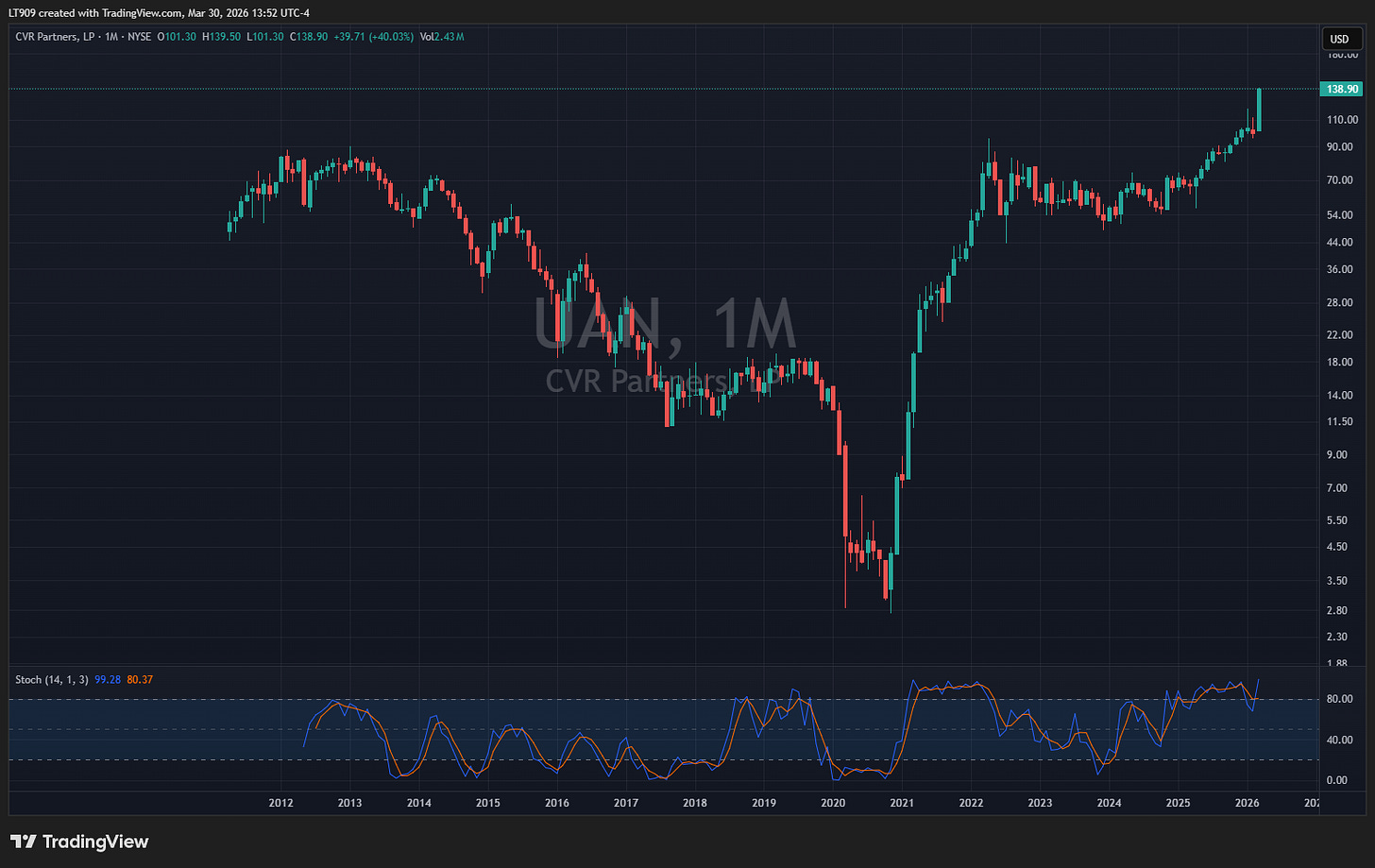Click the +39.71 (+40.03%) change value
This screenshot has width=1375, height=868.
click(374, 37)
